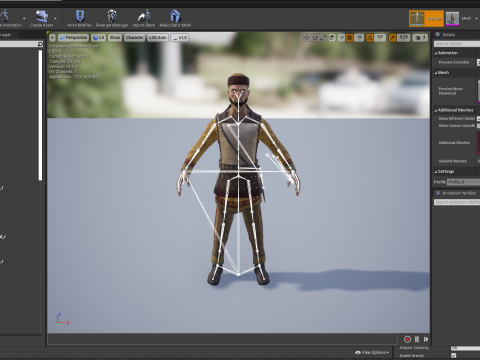Click the search options icon in left panel

click(40, 44)
